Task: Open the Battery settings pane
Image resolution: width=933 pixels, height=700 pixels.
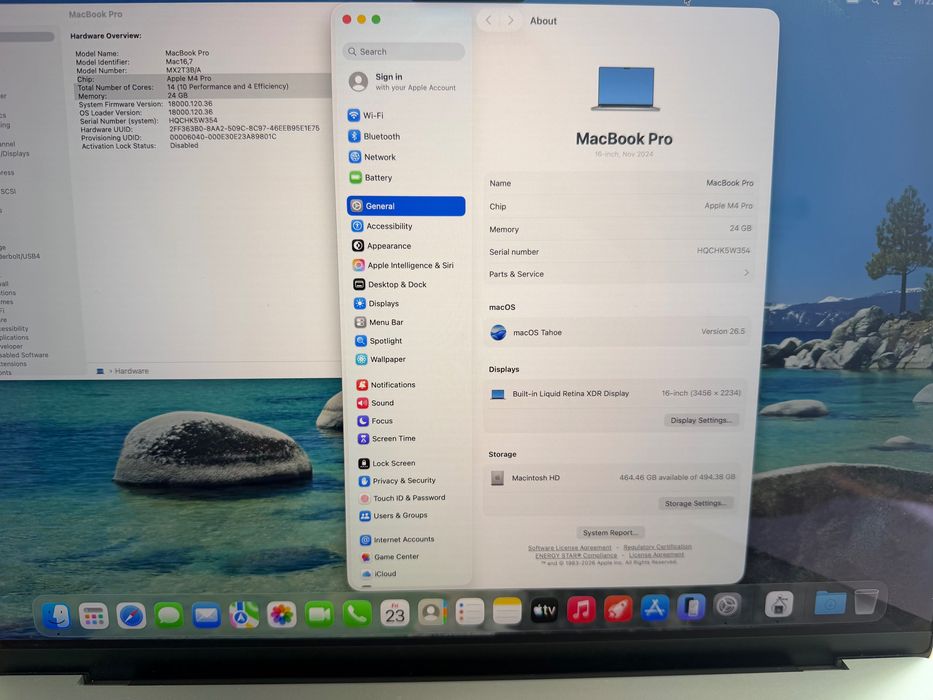Action: tap(405, 177)
